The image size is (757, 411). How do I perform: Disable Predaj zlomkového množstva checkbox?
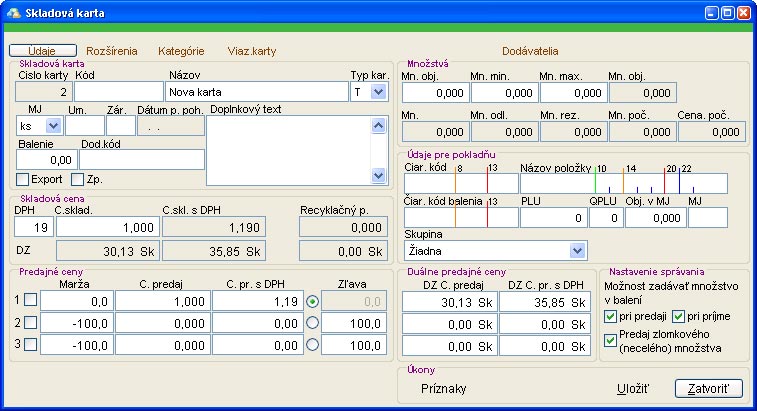coord(611,341)
